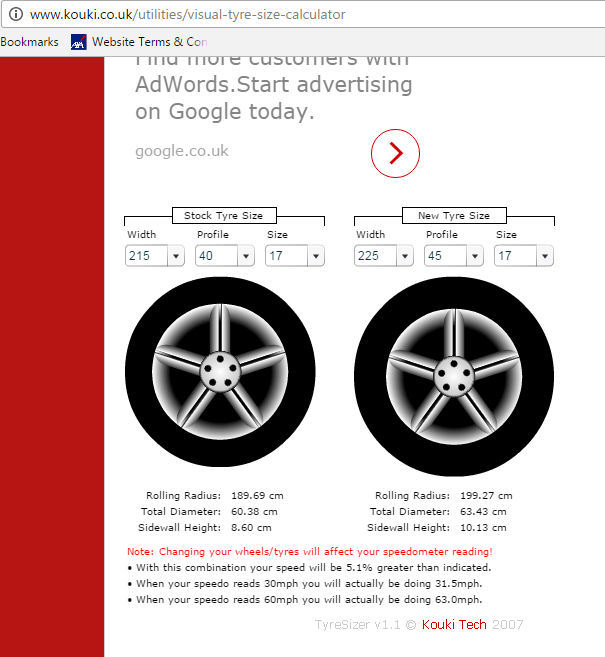605x657 pixels.
Task: Open the Kouki Tech link
Action: 454,625
